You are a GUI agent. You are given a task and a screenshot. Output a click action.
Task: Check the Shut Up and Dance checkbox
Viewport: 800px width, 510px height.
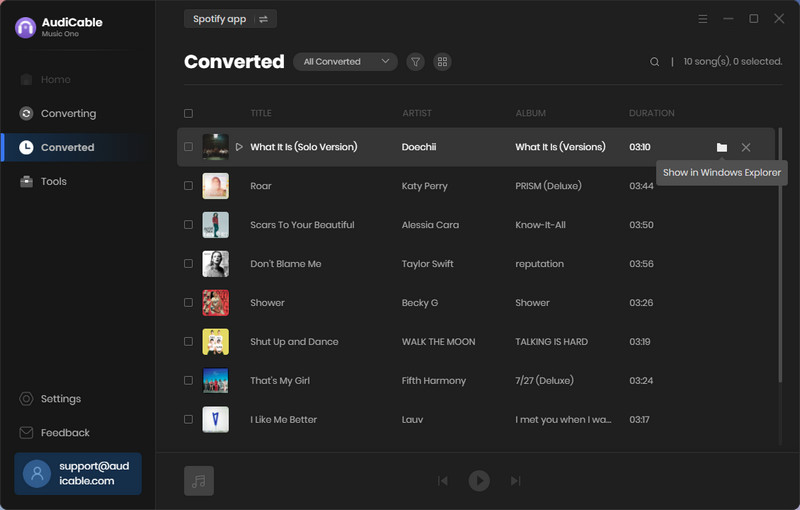tap(188, 341)
